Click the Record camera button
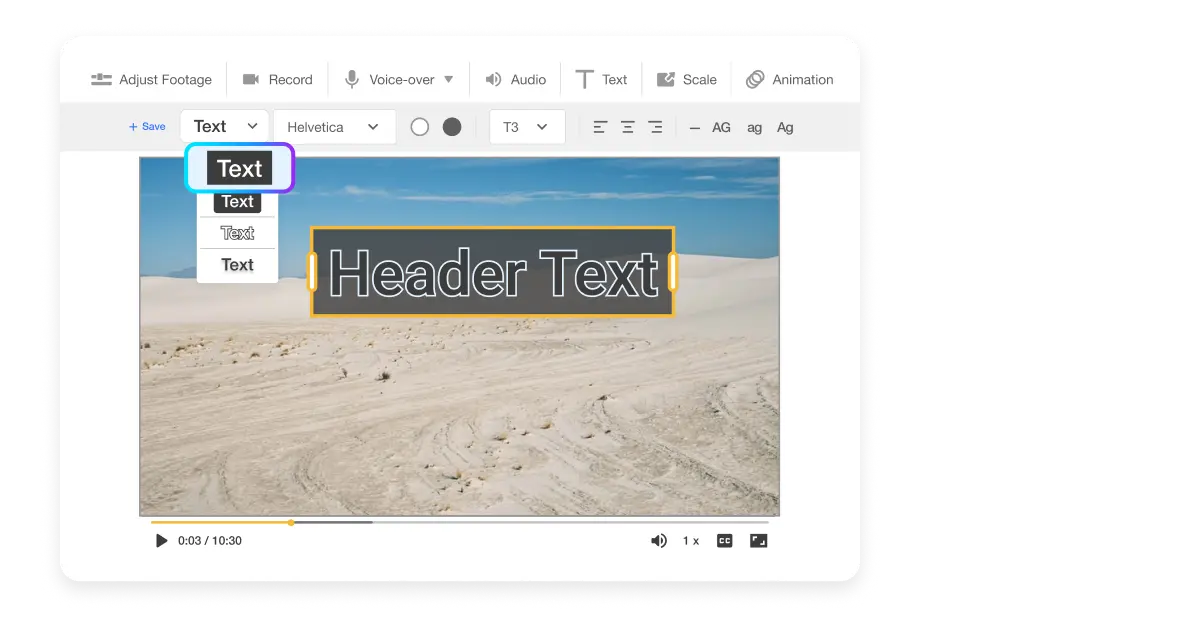 tap(277, 79)
